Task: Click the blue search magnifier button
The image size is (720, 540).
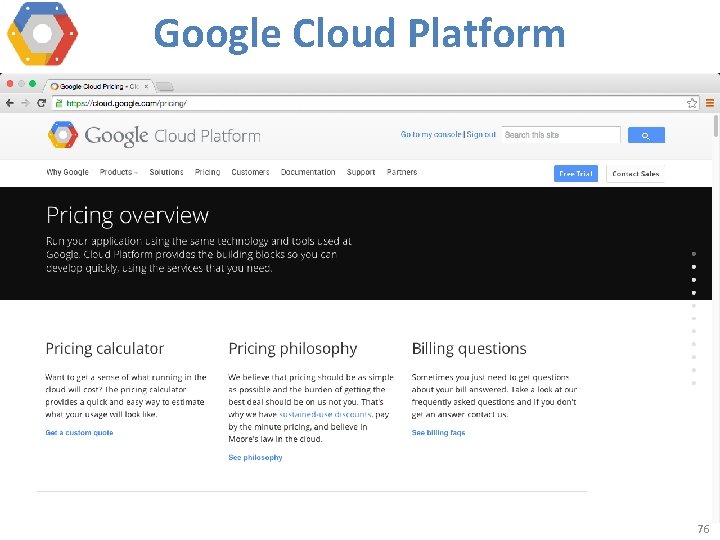Action: pyautogui.click(x=645, y=135)
